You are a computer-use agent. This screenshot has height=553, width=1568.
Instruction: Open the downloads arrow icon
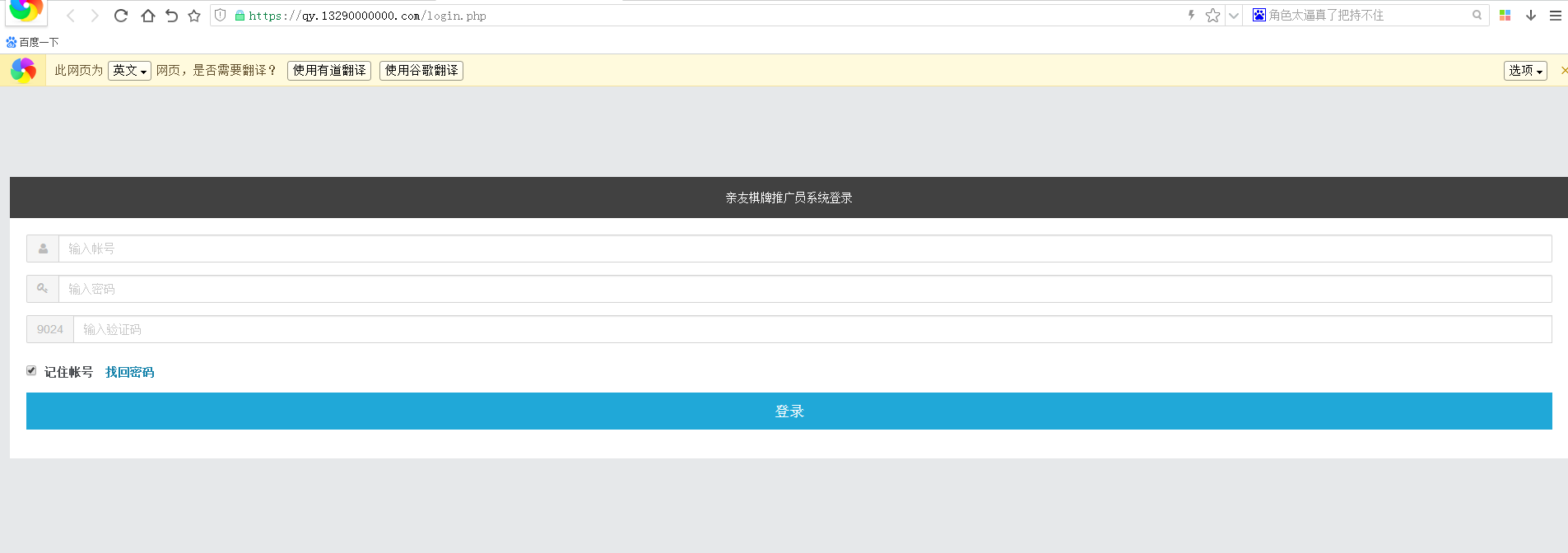(x=1530, y=16)
